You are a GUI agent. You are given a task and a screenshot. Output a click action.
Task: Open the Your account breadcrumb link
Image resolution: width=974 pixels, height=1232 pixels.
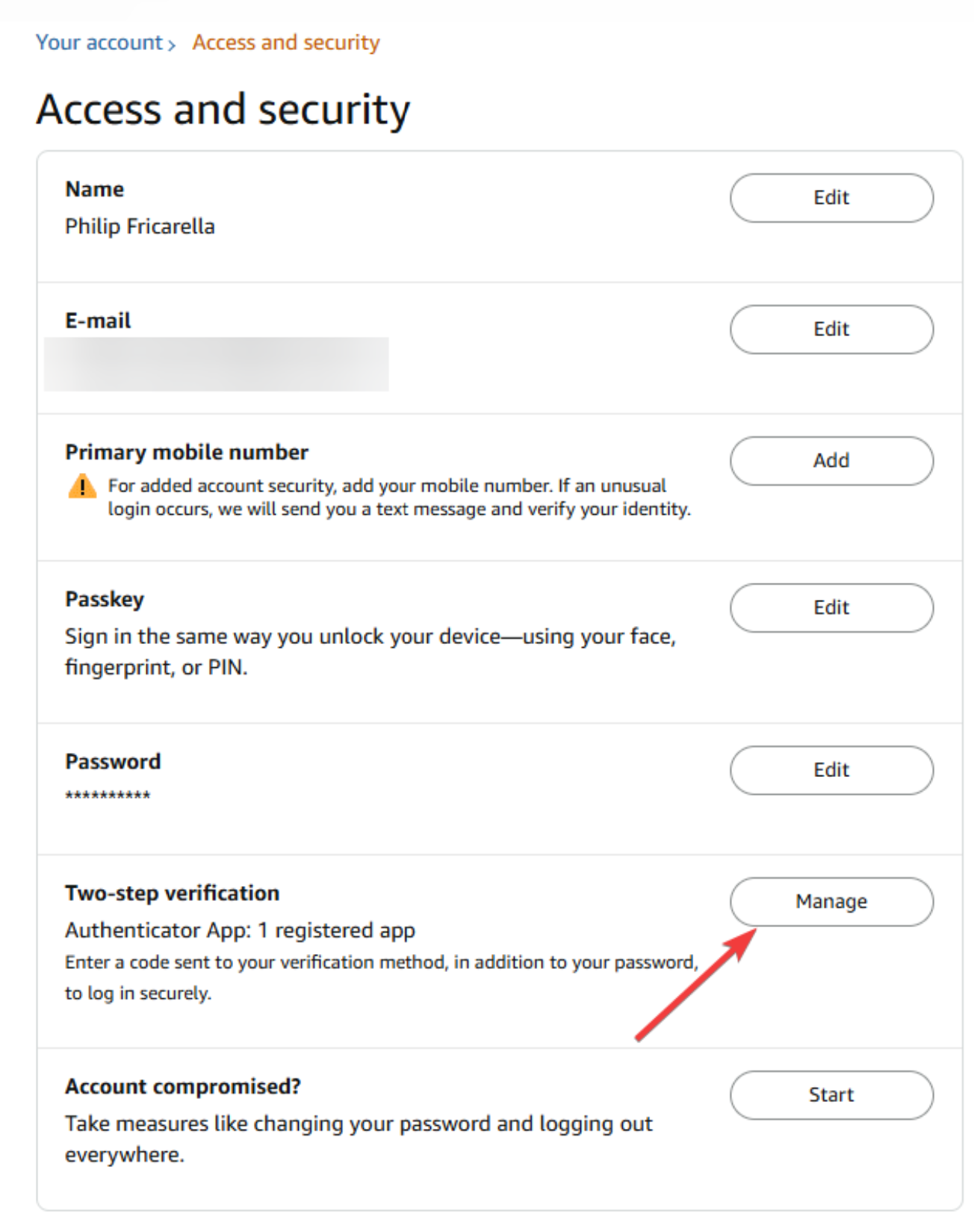click(x=99, y=43)
